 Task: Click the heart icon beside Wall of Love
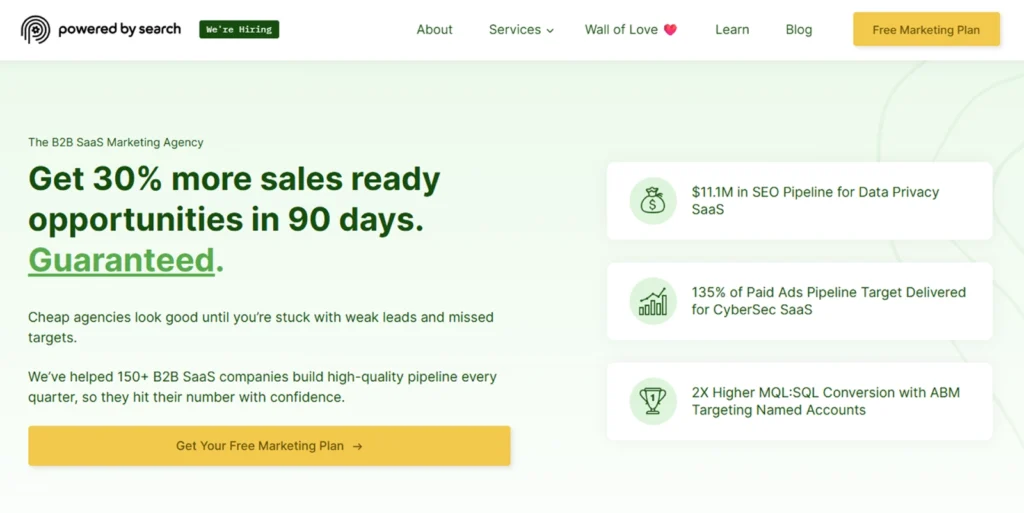pos(670,30)
